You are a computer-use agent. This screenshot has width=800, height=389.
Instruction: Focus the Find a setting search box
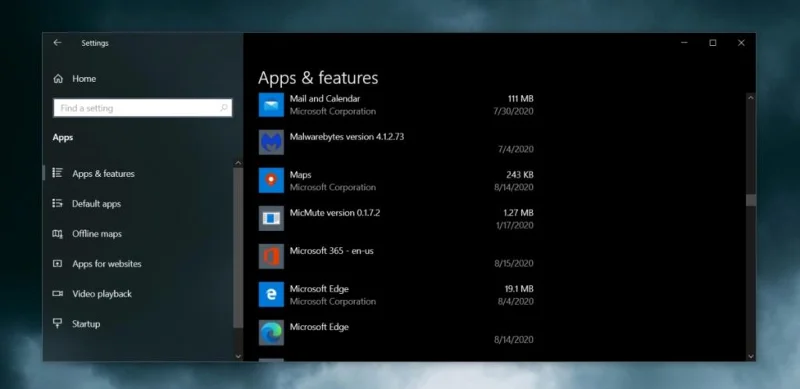click(142, 108)
